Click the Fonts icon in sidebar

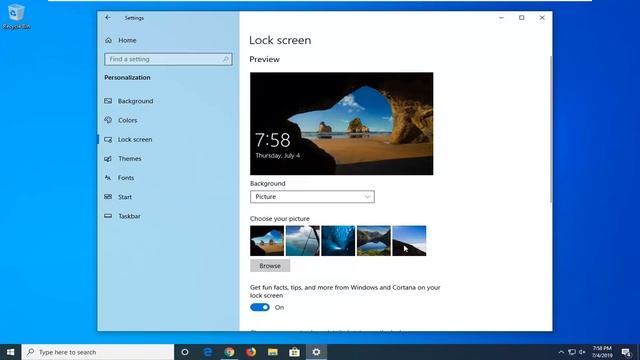tap(108, 178)
